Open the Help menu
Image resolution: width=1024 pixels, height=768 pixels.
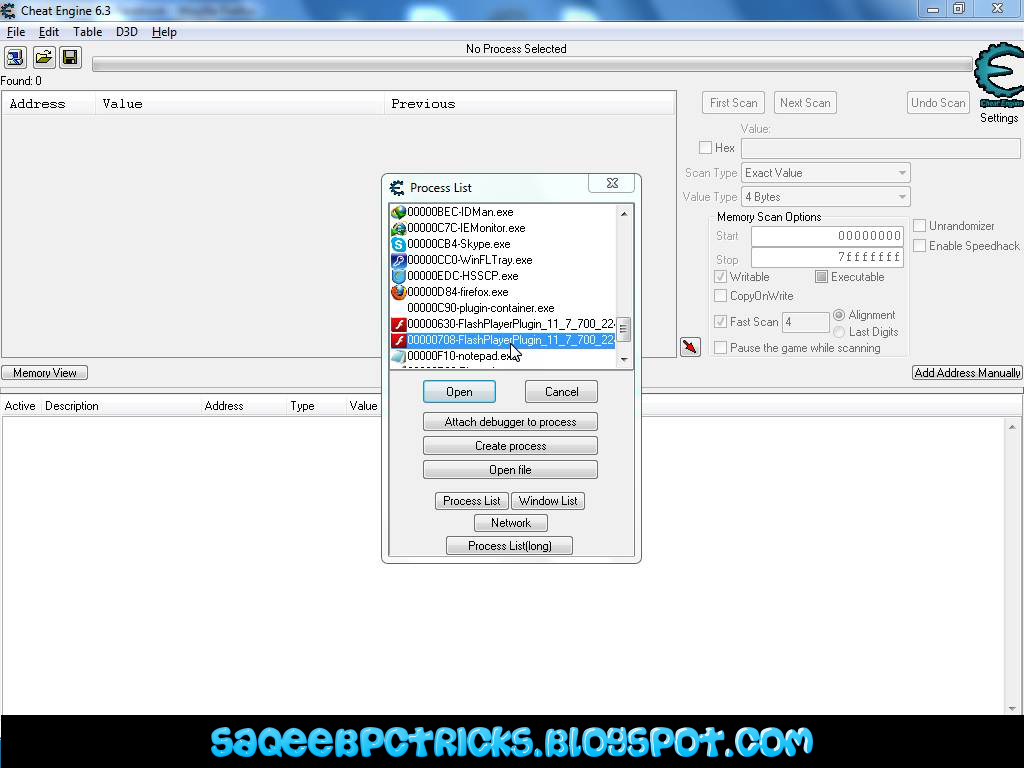164,32
